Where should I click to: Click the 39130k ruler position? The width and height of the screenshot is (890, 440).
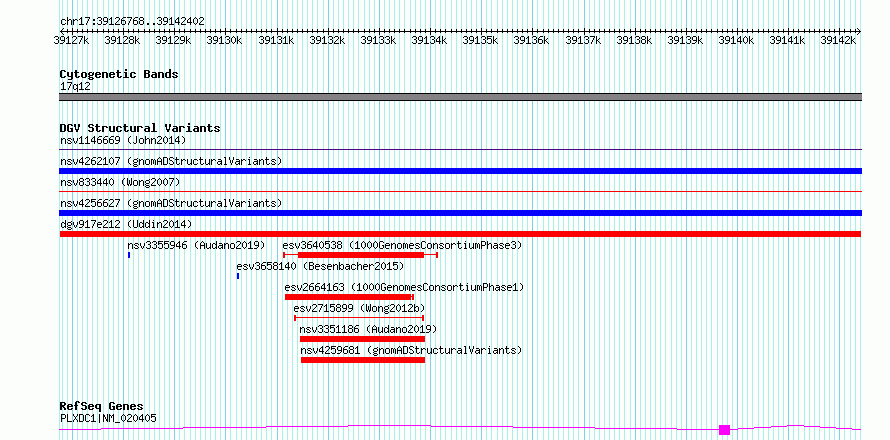225,40
